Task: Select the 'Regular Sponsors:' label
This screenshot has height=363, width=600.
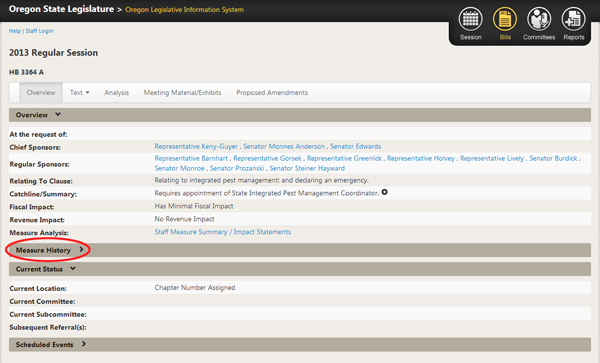Action: click(39, 164)
